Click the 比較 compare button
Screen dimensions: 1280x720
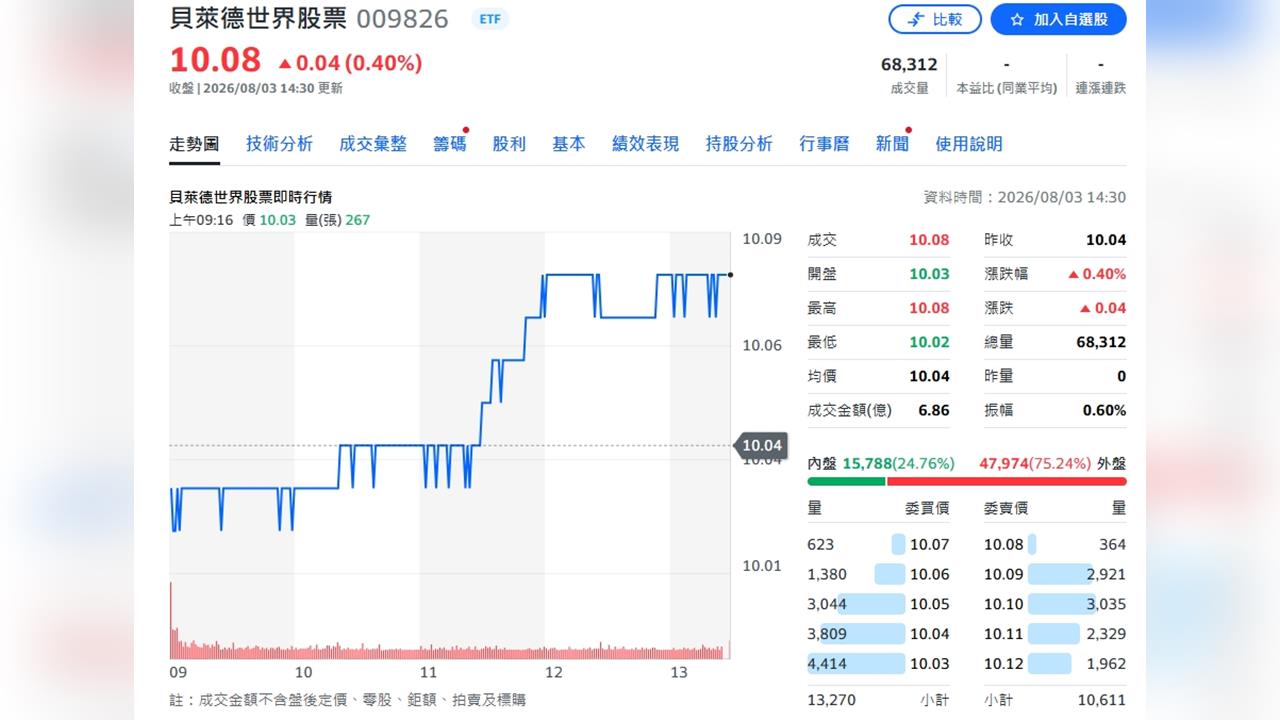tap(934, 19)
